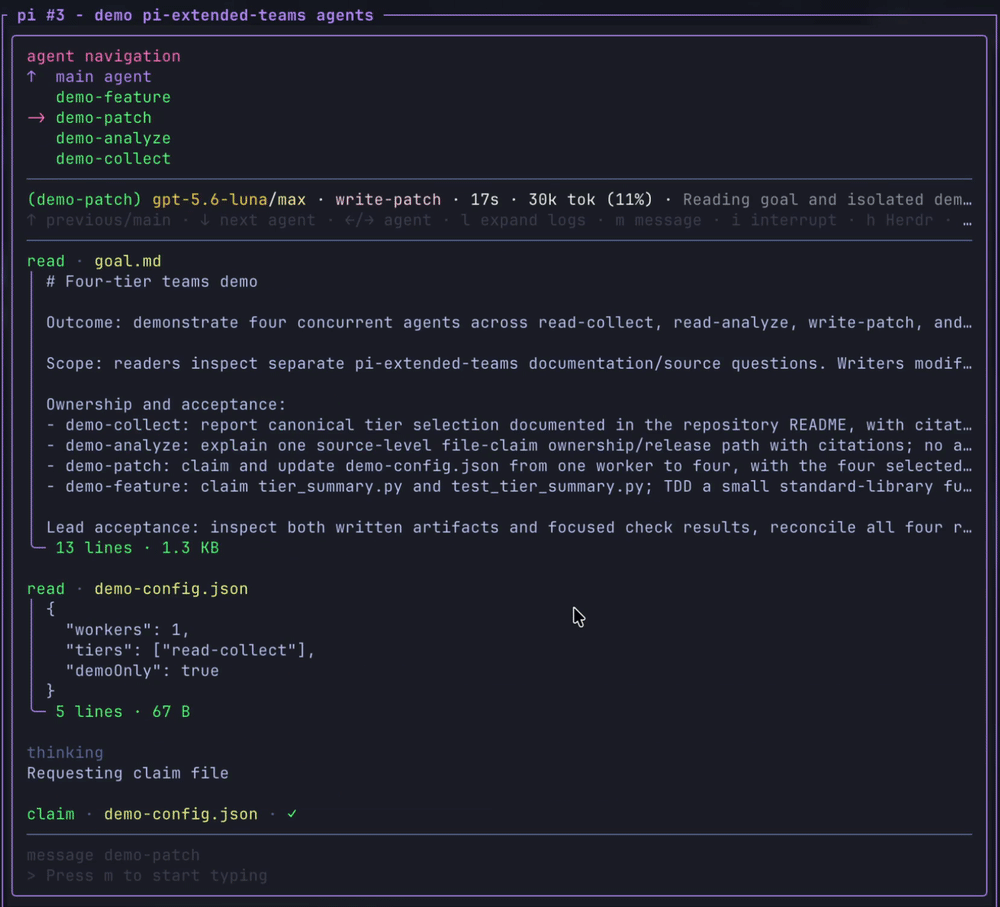Click the demo-analyze acceptance bullet
Image resolution: width=1000 pixels, height=907 pixels.
(x=509, y=445)
